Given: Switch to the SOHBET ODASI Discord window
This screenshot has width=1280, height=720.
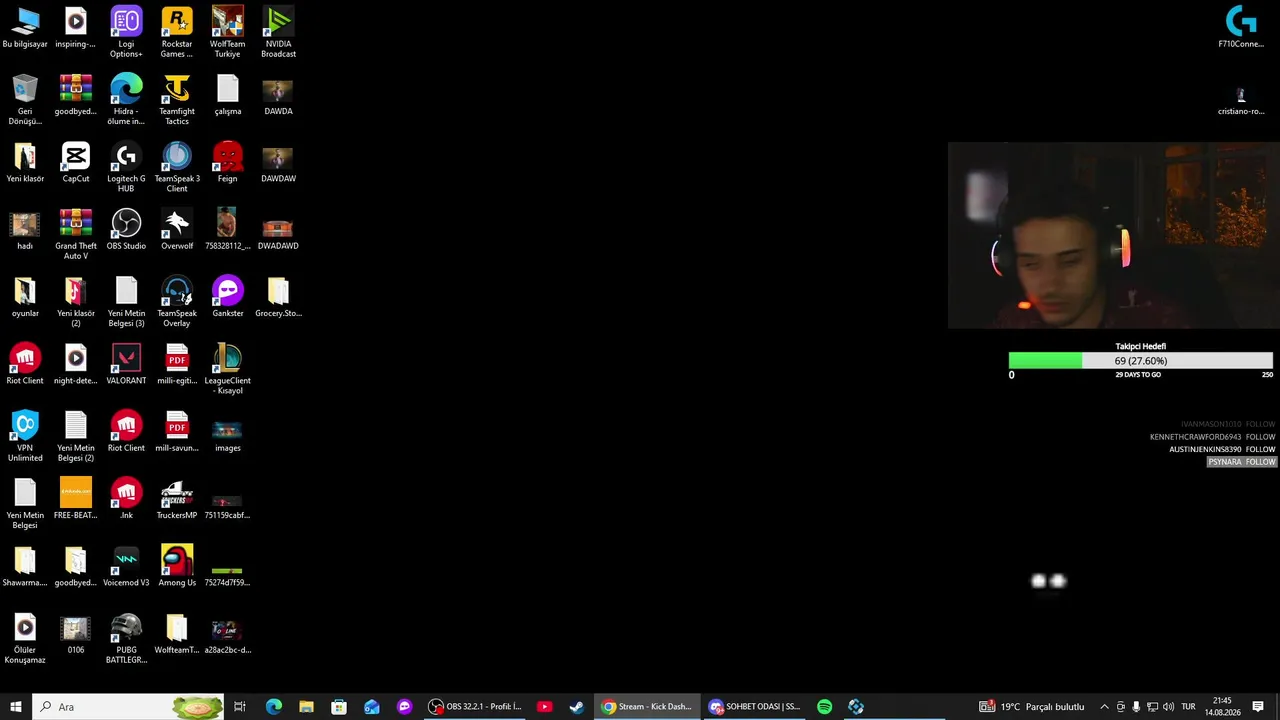Looking at the screenshot, I should point(755,707).
